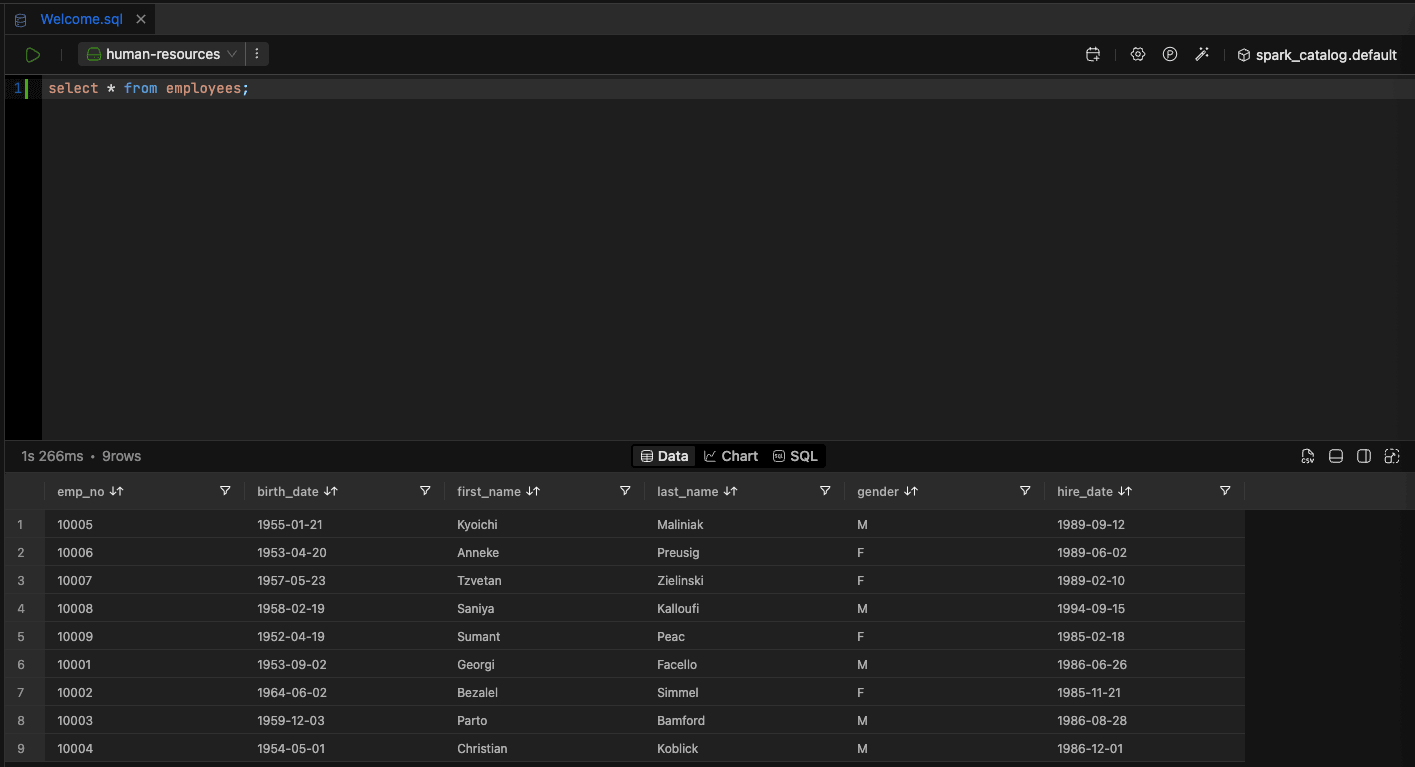The image size is (1415, 767).
Task: Switch to the Data view tab
Action: coord(664,456)
